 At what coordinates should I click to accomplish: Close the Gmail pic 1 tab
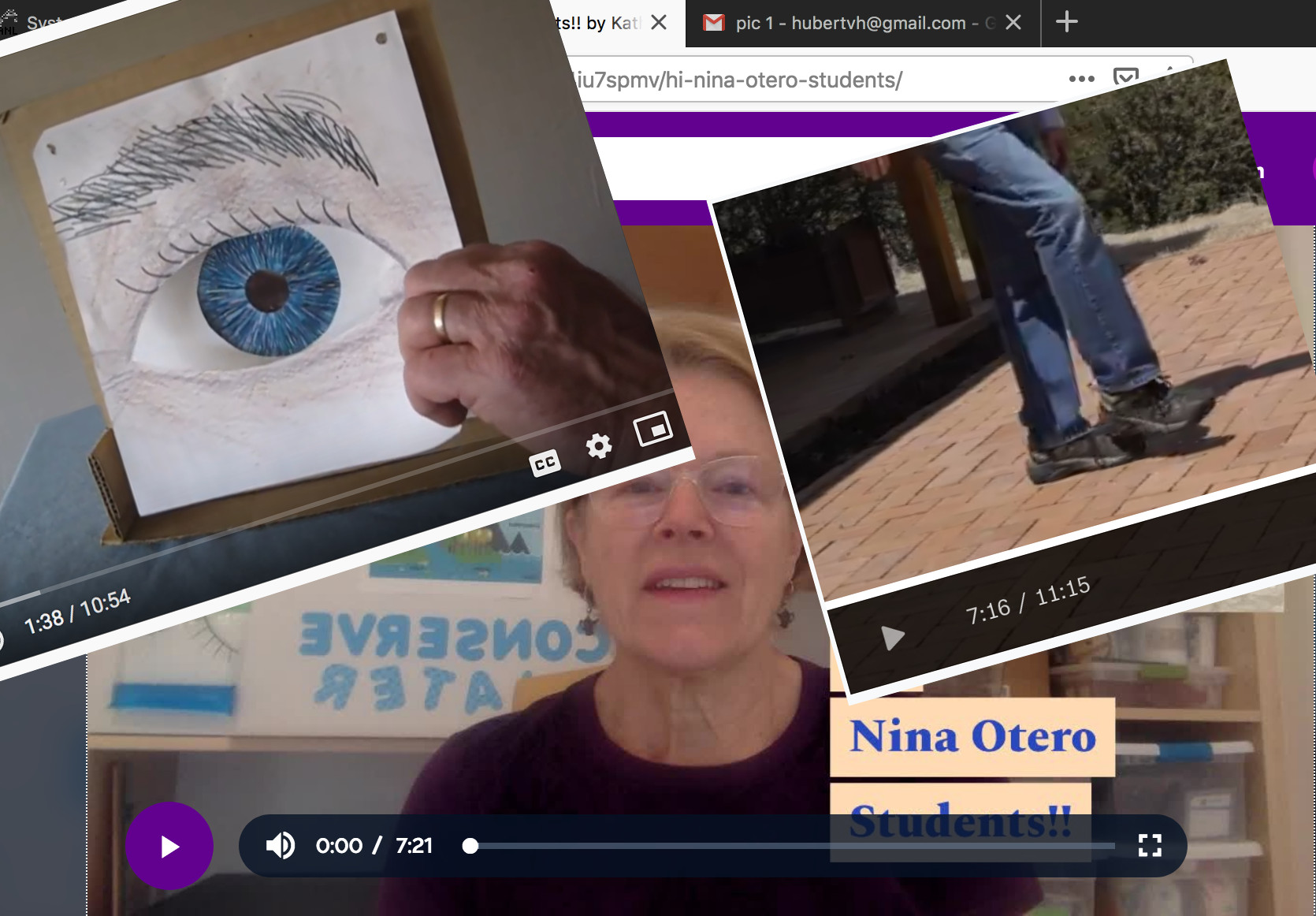pyautogui.click(x=1013, y=23)
